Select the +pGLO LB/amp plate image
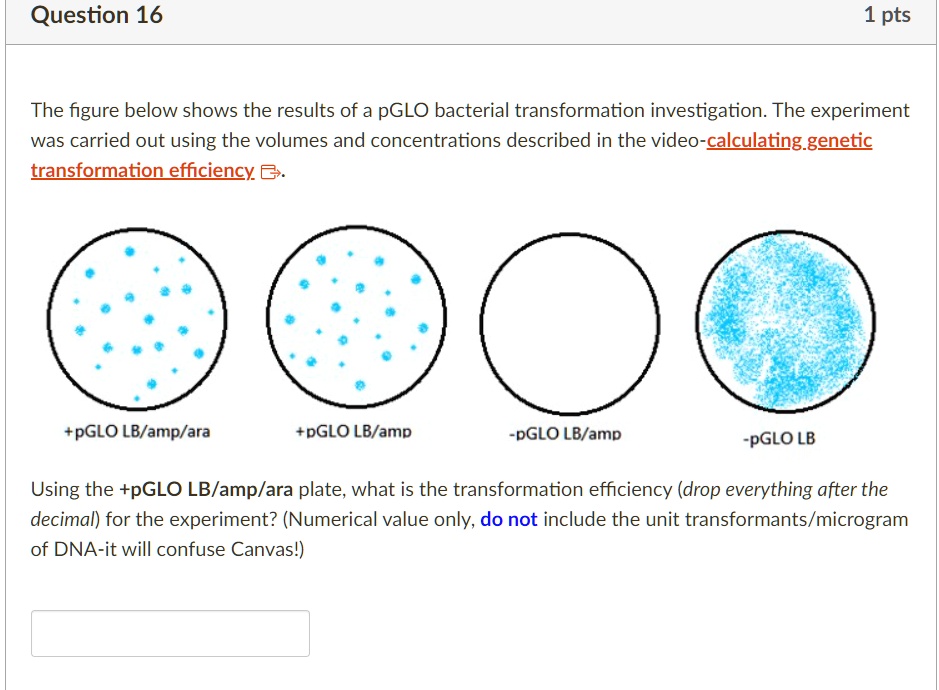Screen dimensions: 939x690 point(357,316)
